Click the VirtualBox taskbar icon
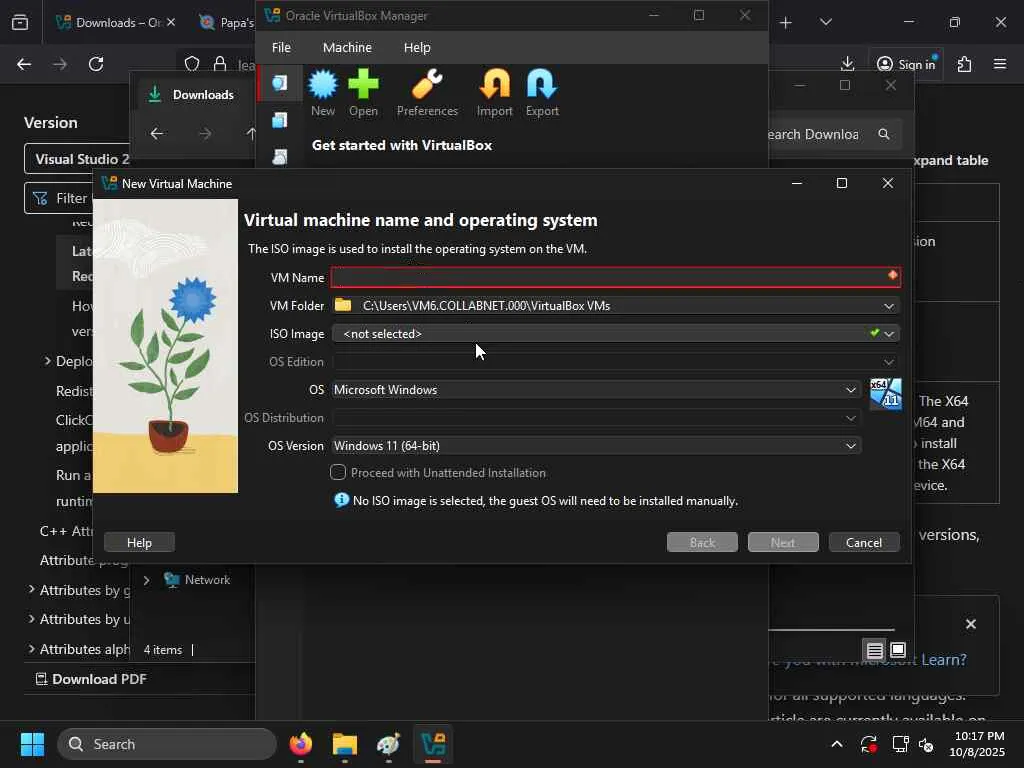This screenshot has height=768, width=1024. coord(433,744)
